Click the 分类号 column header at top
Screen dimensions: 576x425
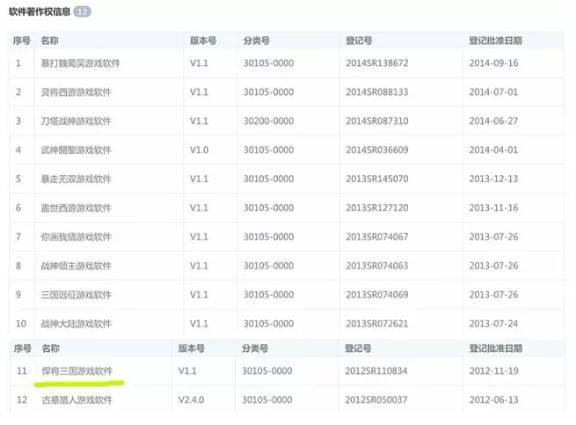point(256,40)
